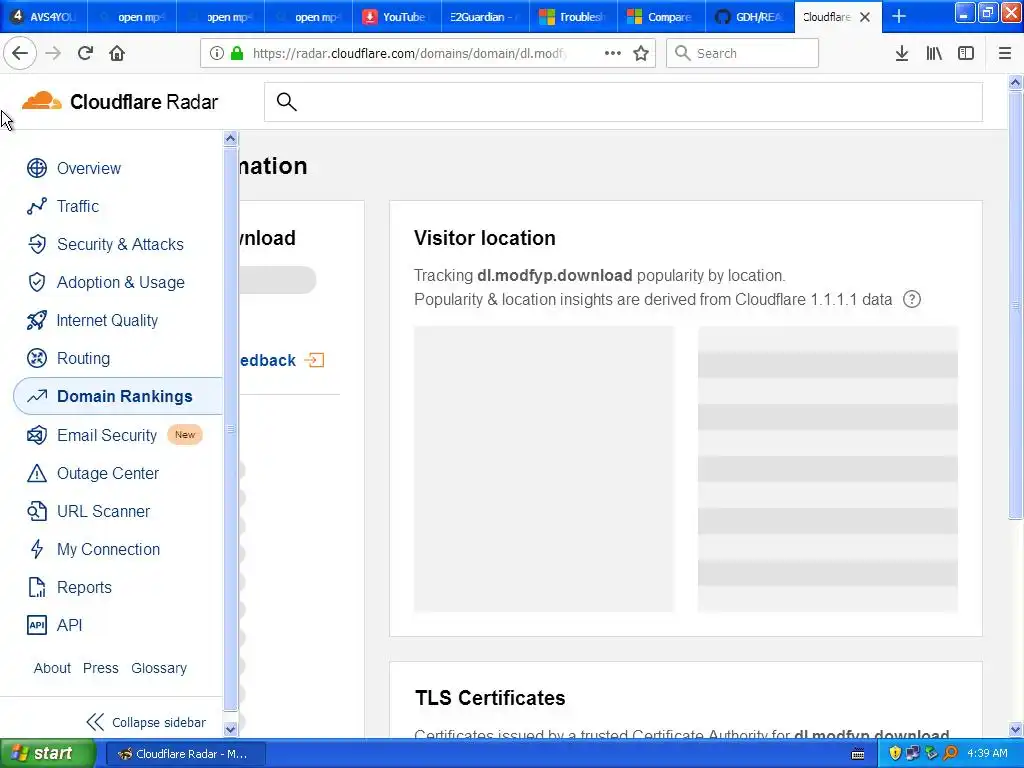The height and width of the screenshot is (768, 1024).
Task: Select the Email Security envelope icon
Action: [37, 435]
